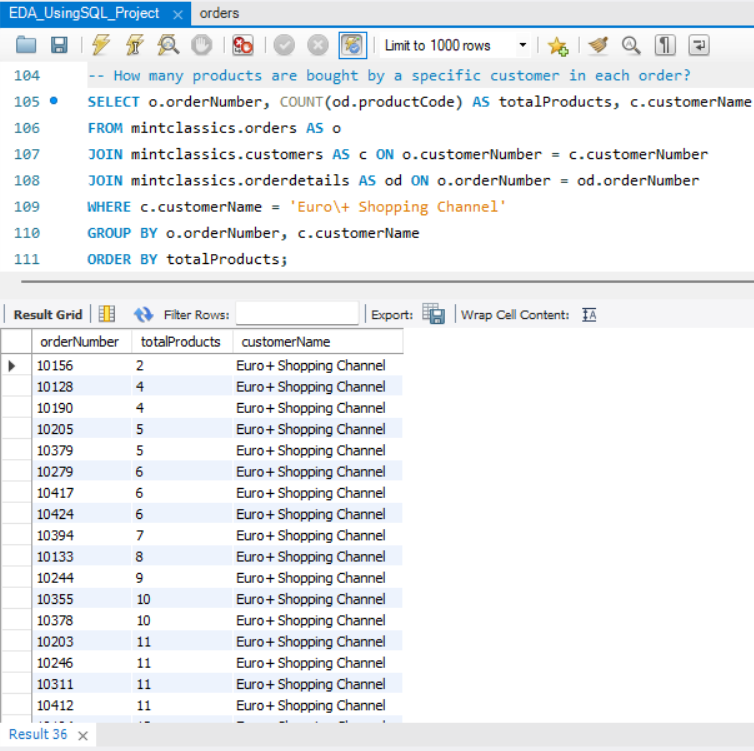Click line number 104 in the editor gutter

(x=27, y=75)
